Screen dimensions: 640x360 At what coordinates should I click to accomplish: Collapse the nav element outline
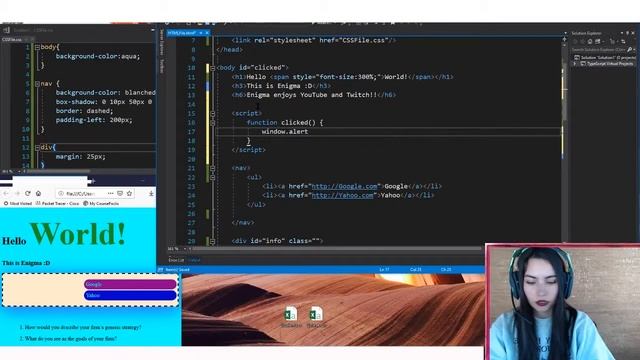(x=213, y=168)
